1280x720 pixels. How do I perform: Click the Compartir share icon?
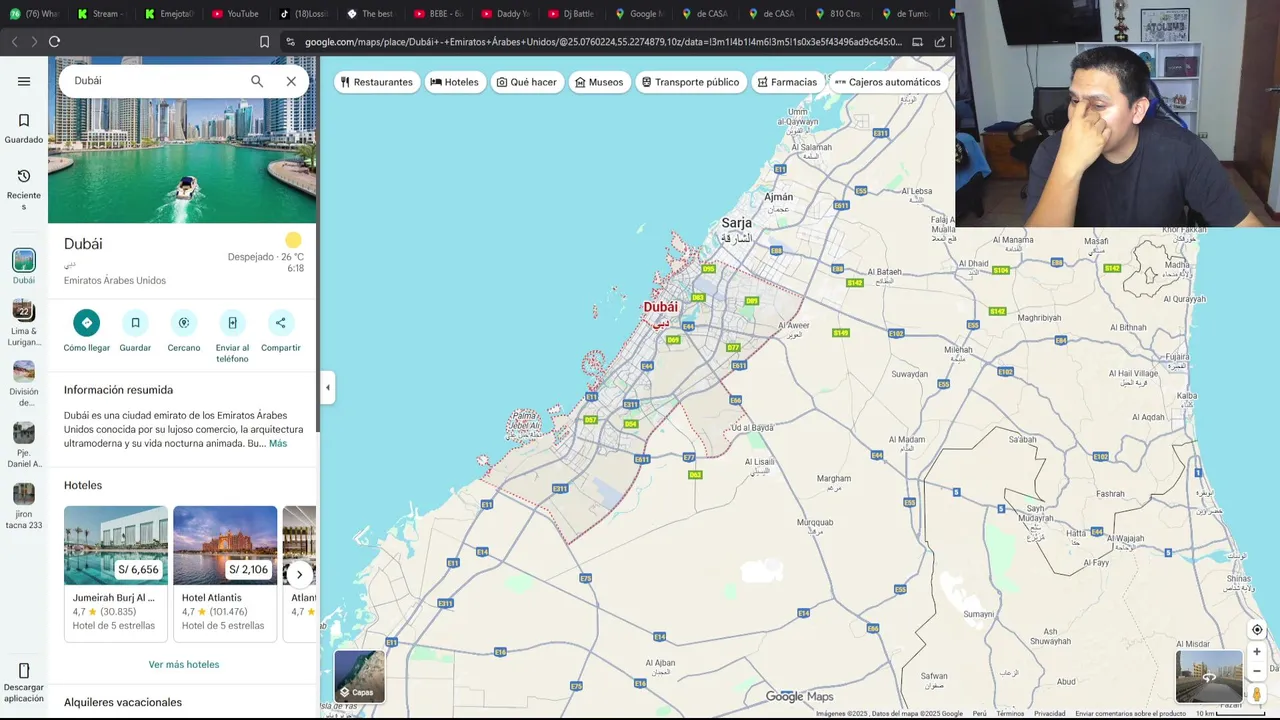280,323
